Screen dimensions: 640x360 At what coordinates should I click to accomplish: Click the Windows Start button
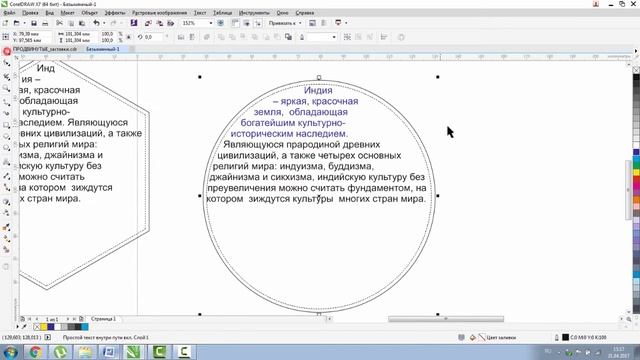[x=11, y=352]
